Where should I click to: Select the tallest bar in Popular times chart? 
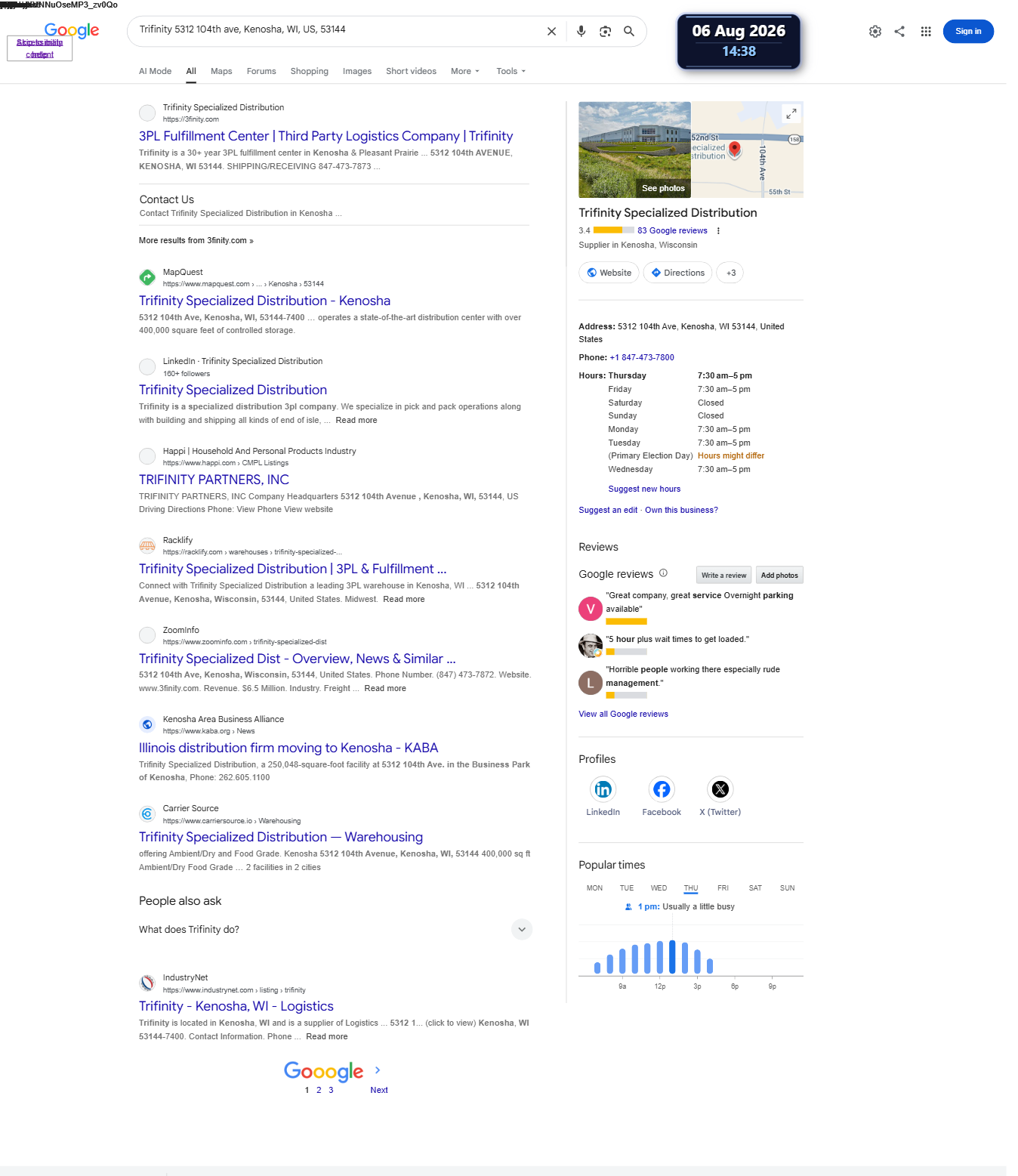pyautogui.click(x=672, y=957)
